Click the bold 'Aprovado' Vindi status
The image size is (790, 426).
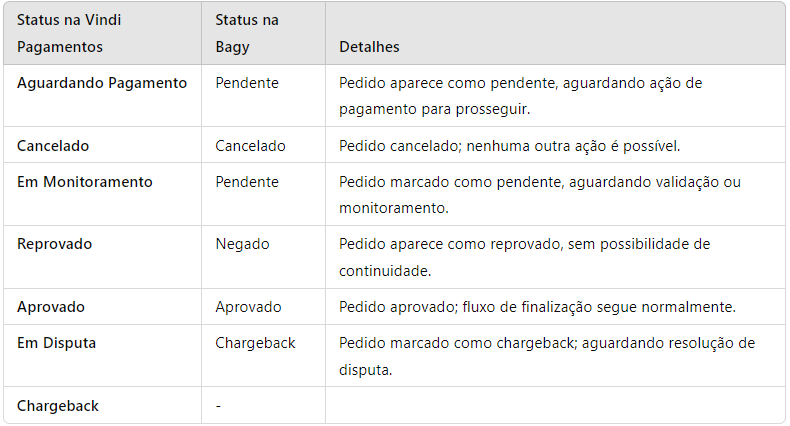(51, 307)
